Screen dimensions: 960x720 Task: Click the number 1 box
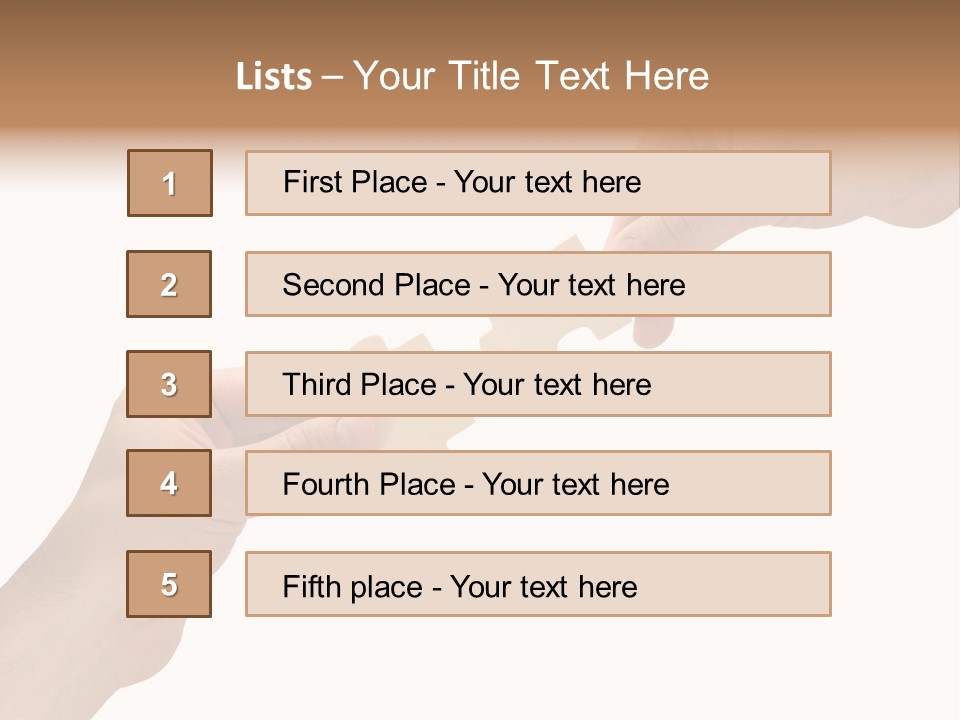[170, 183]
